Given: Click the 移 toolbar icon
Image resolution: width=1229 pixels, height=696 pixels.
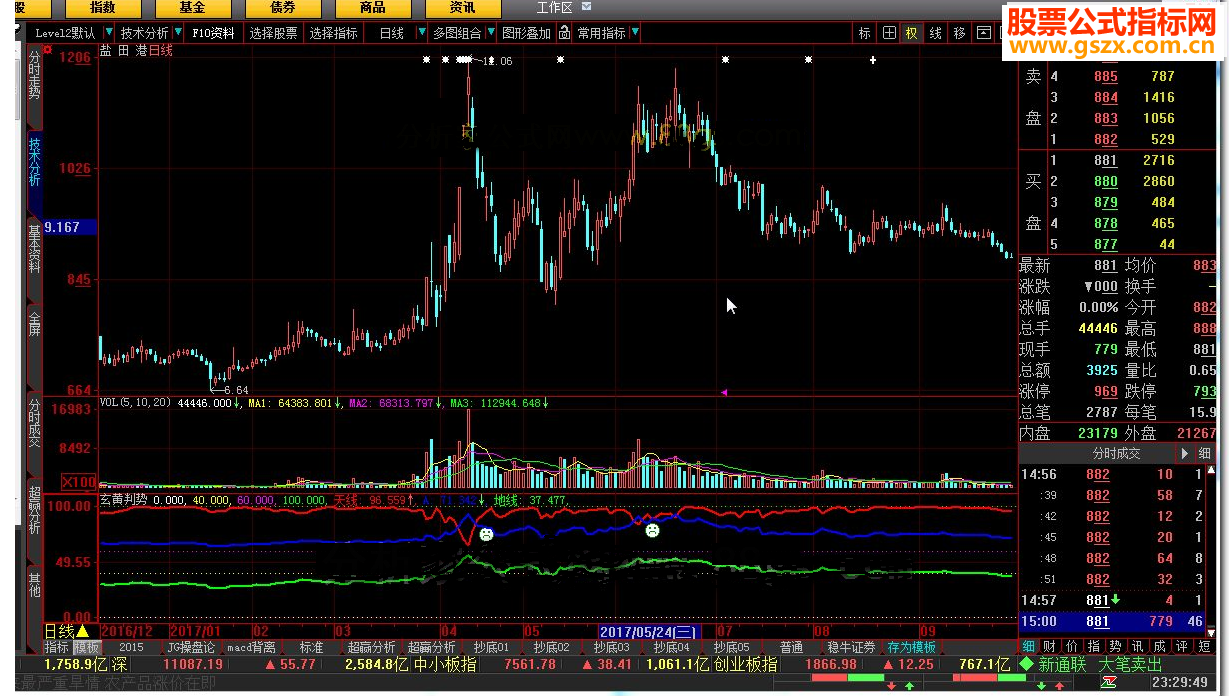Looking at the screenshot, I should (960, 33).
